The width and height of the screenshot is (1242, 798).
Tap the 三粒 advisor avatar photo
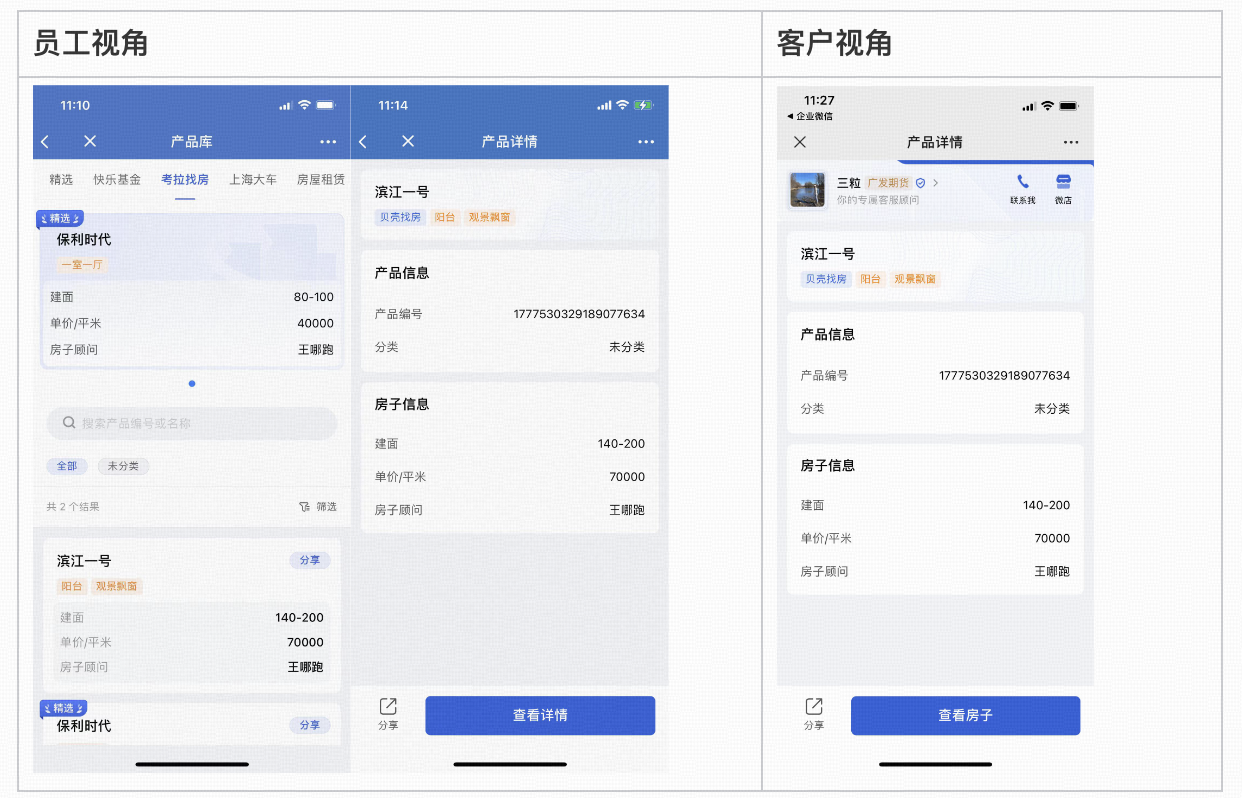(806, 190)
